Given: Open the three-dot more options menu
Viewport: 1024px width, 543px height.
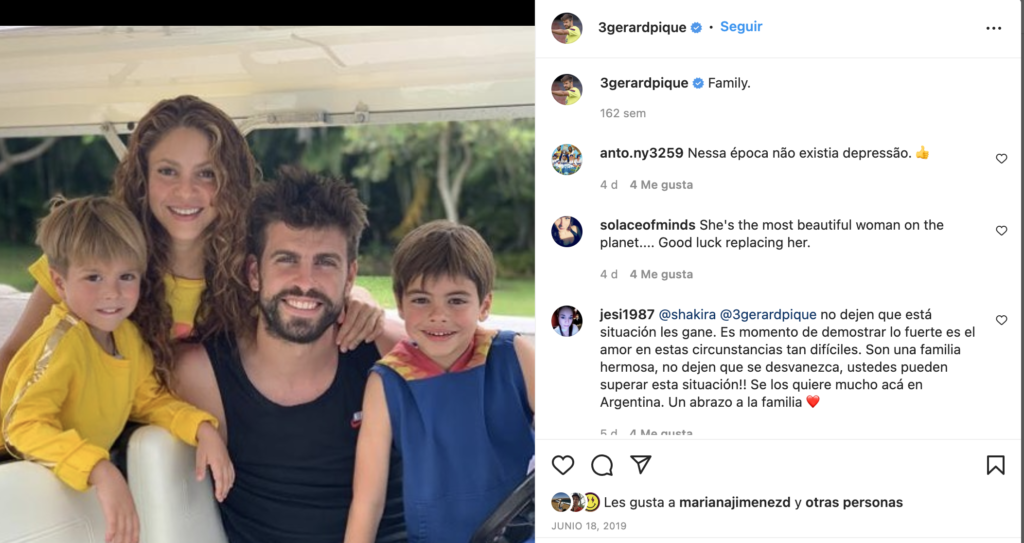Looking at the screenshot, I should coord(993,28).
